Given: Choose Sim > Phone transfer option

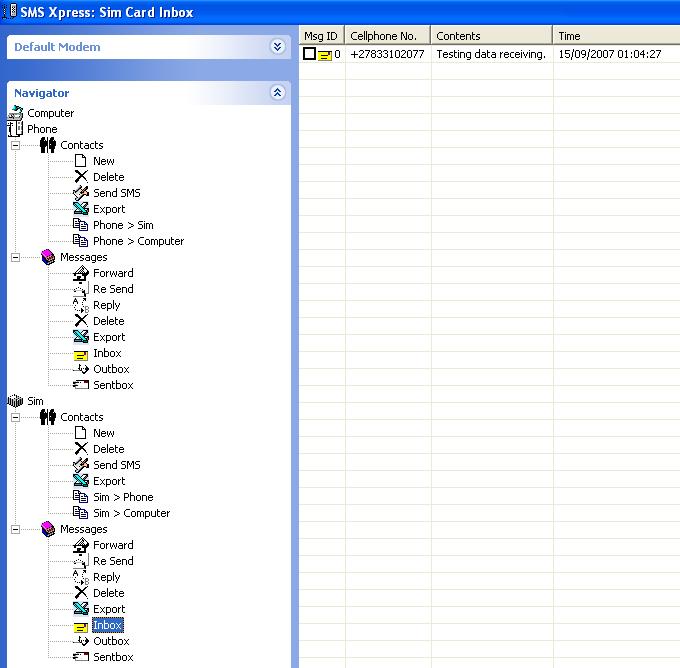Looking at the screenshot, I should [123, 497].
